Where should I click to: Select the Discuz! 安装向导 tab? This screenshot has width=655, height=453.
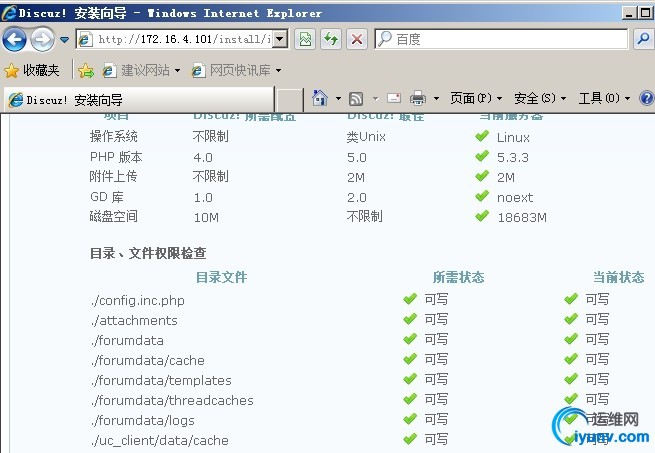click(139, 99)
